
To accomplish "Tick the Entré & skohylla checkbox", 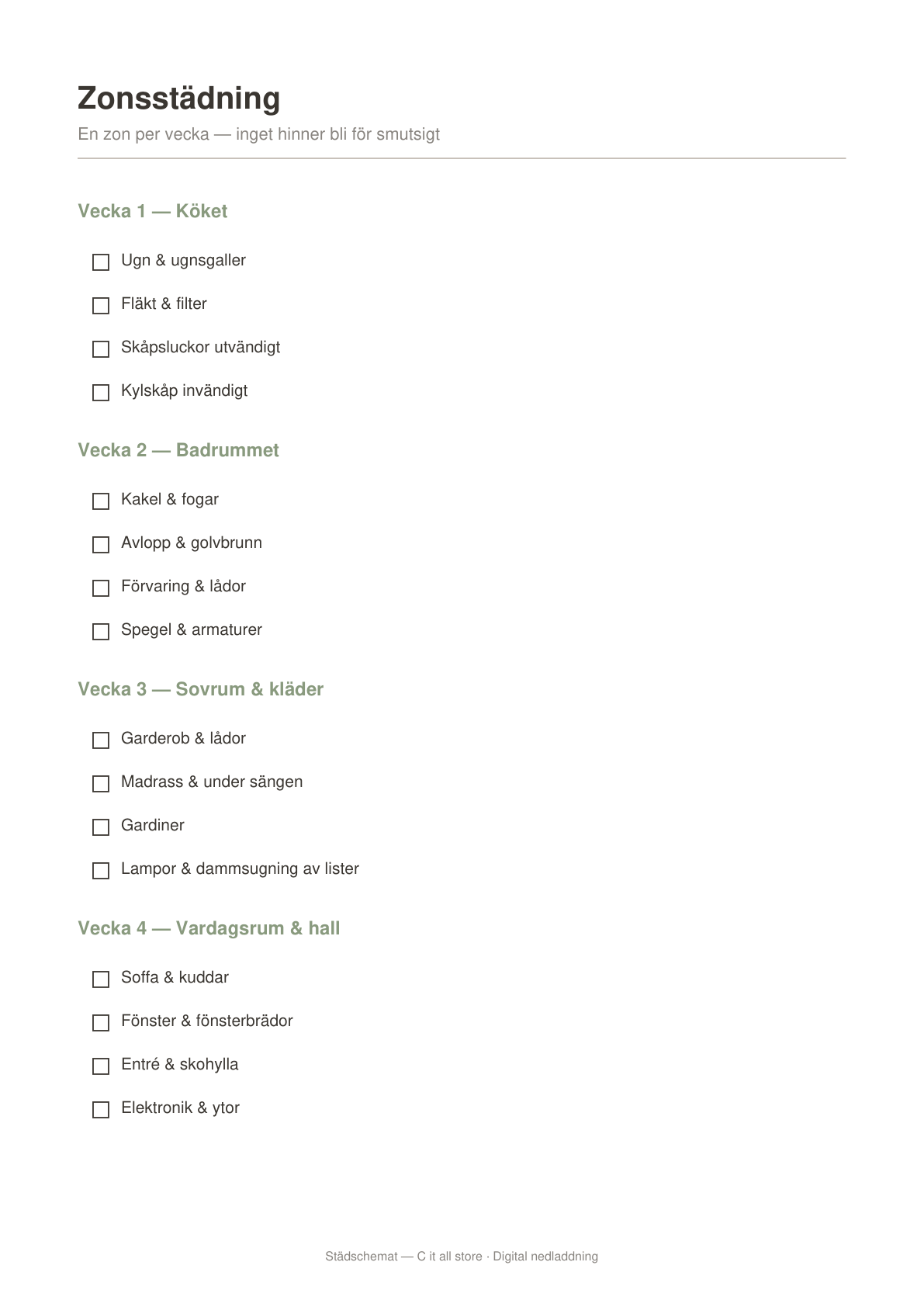I will [x=101, y=1066].
